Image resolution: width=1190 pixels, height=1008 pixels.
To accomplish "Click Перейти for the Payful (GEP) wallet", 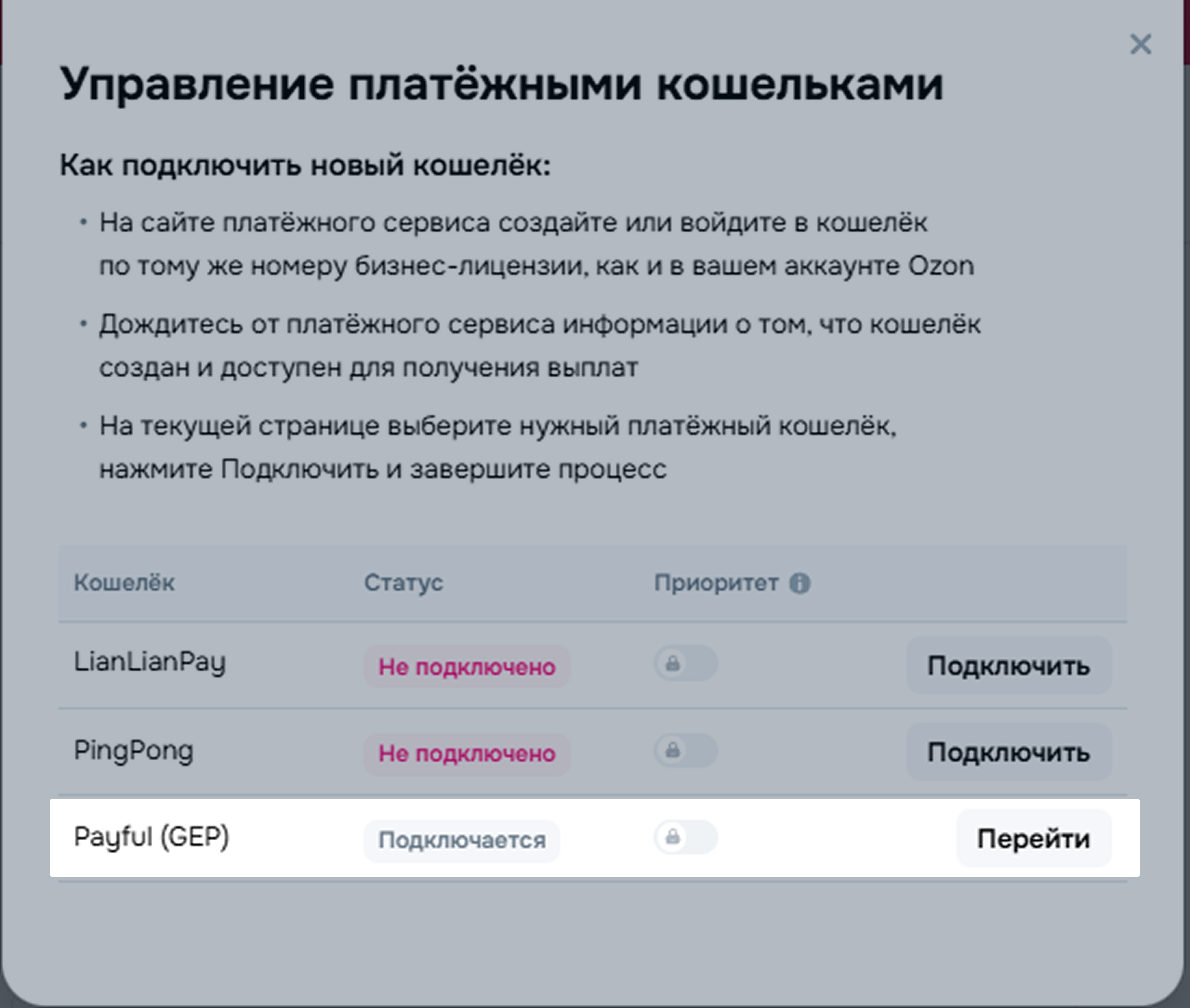I will click(x=1033, y=838).
